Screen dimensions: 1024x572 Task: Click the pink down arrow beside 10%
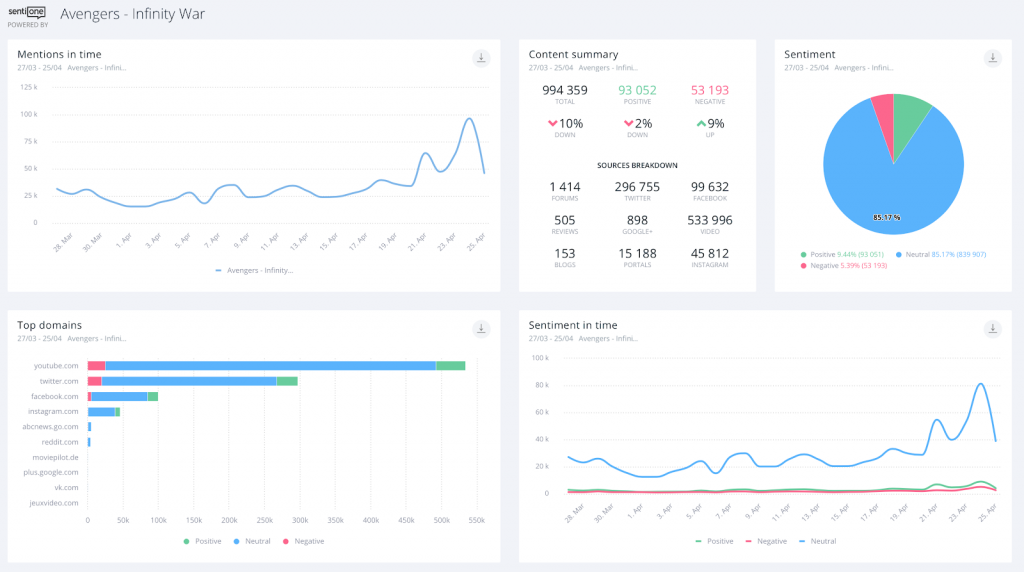552,124
